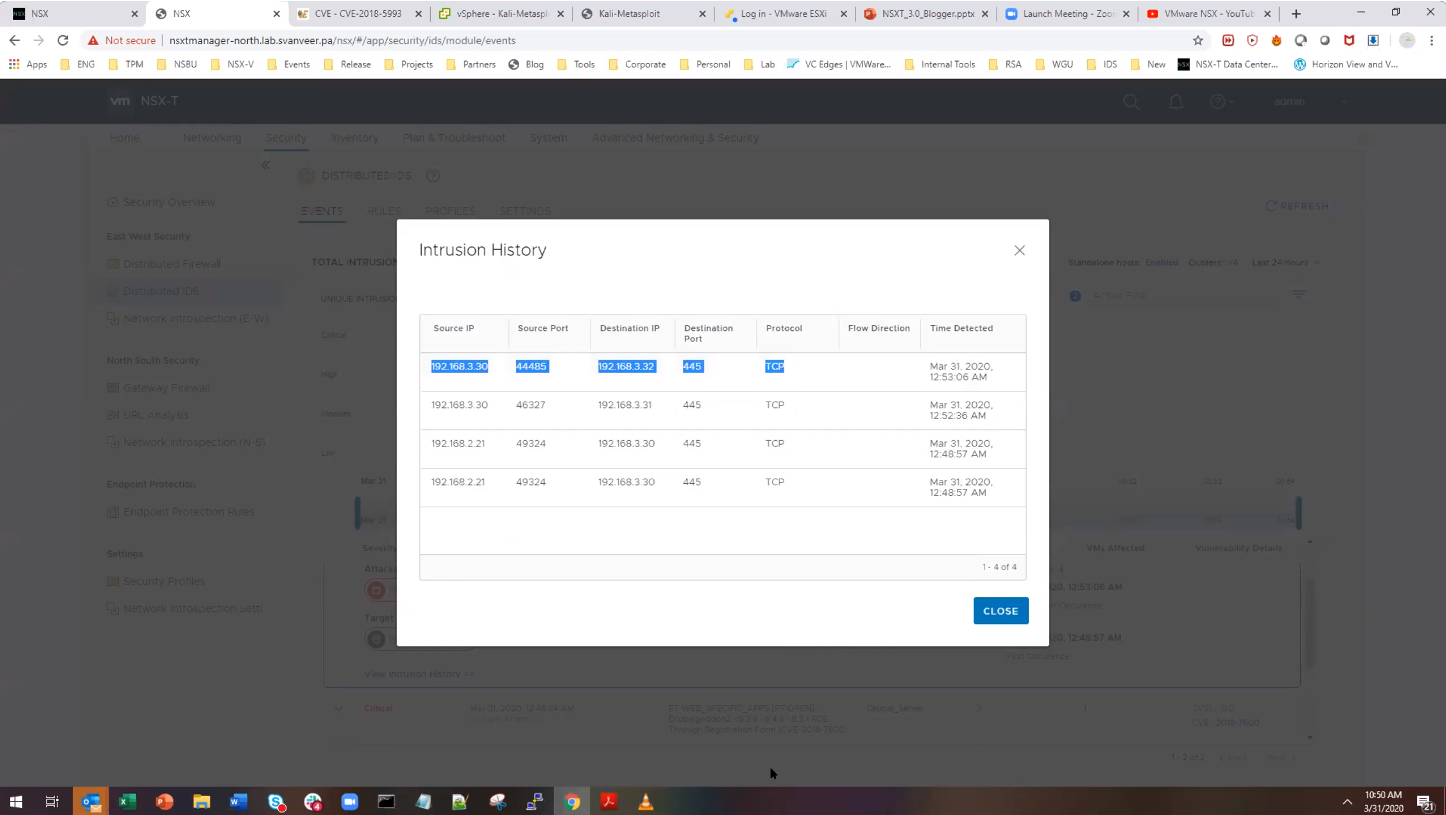
Task: Click the Source IP column header
Action: [454, 328]
